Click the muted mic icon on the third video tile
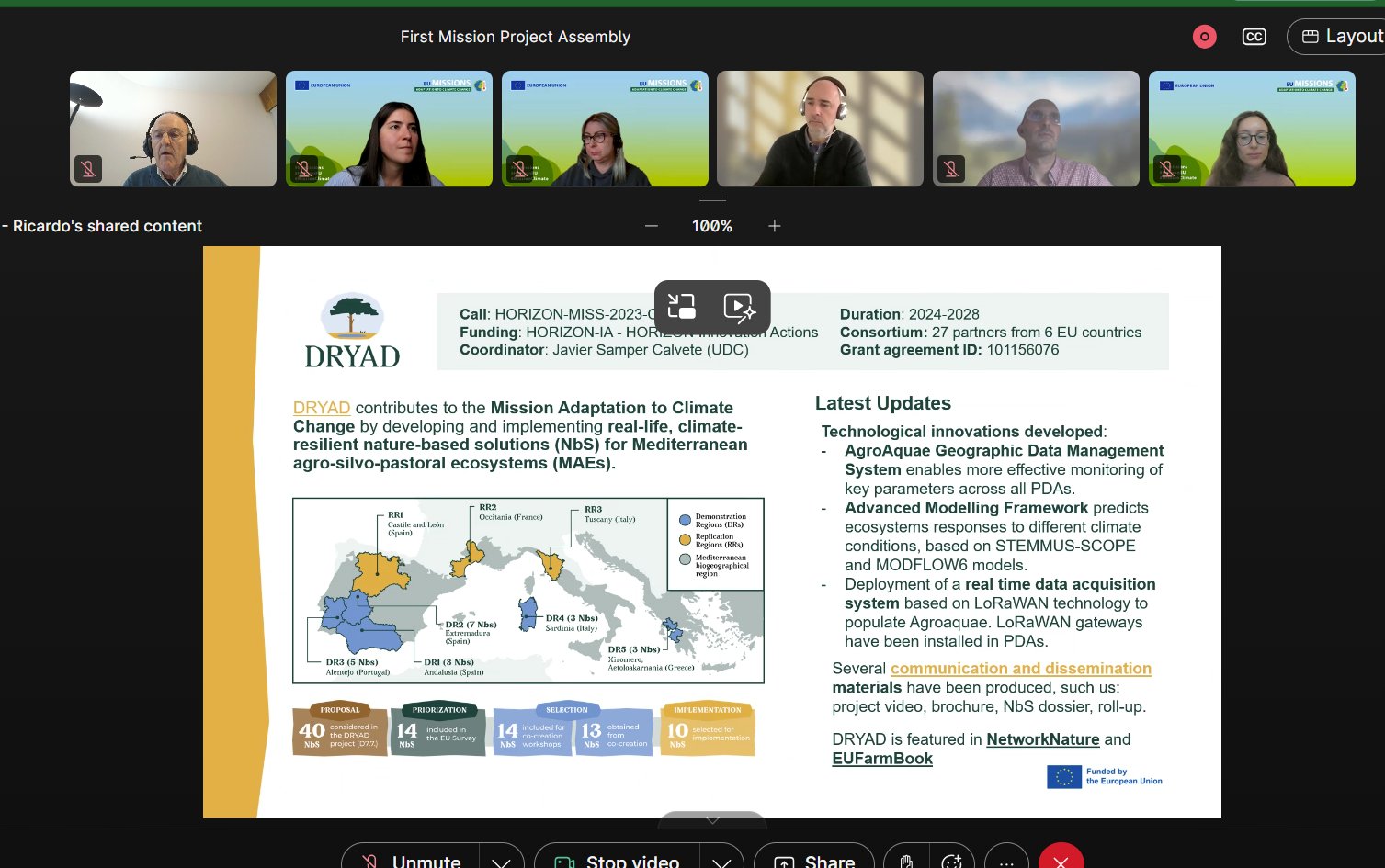This screenshot has height=868, width=1385. point(520,169)
